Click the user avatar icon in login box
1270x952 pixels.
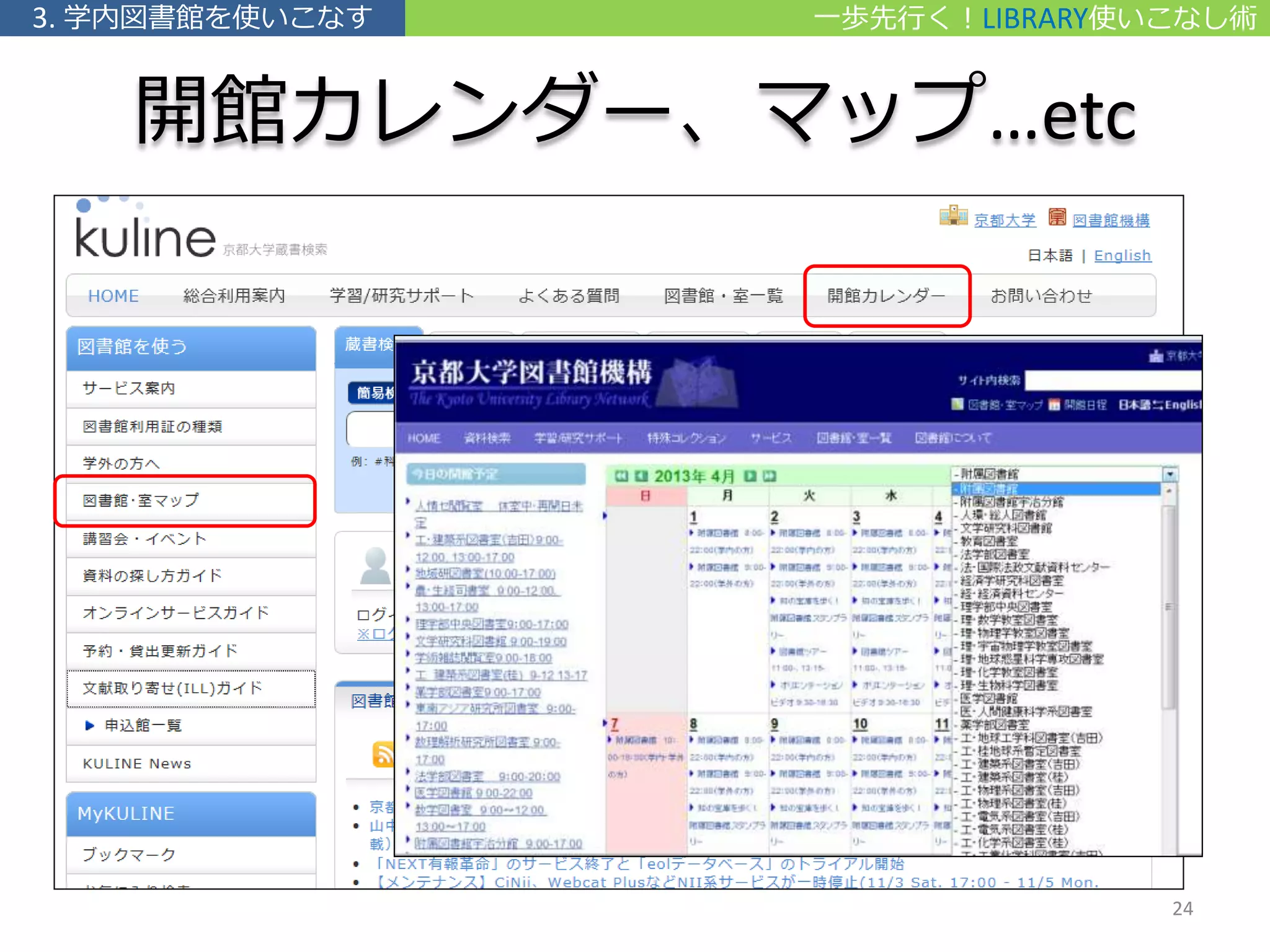(x=375, y=566)
